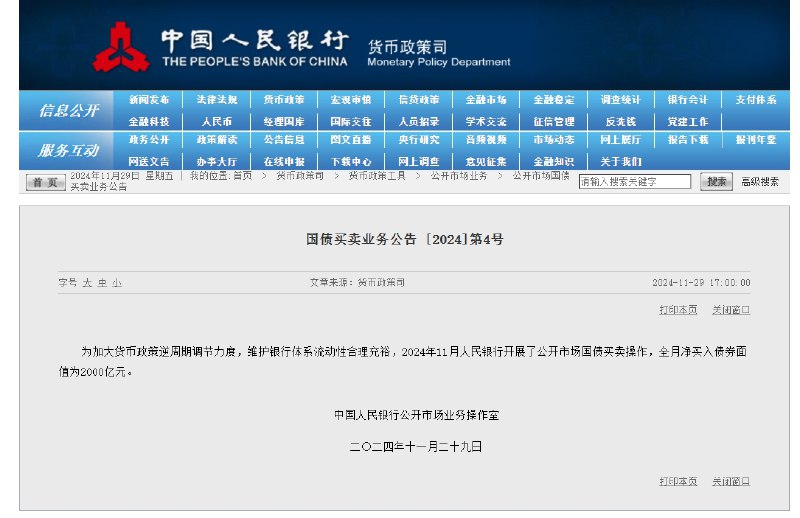Click the 货币政策司 department title in header
The height and width of the screenshot is (518, 800).
tap(408, 47)
